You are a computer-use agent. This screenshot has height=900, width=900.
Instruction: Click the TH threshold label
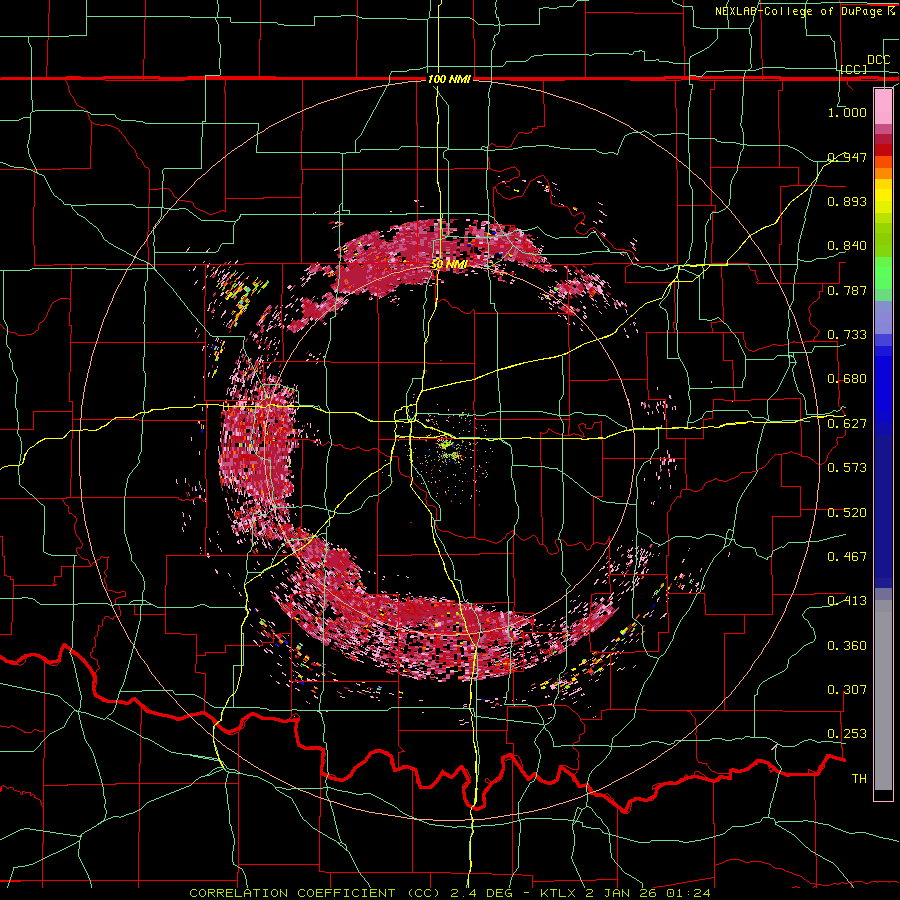[859, 778]
